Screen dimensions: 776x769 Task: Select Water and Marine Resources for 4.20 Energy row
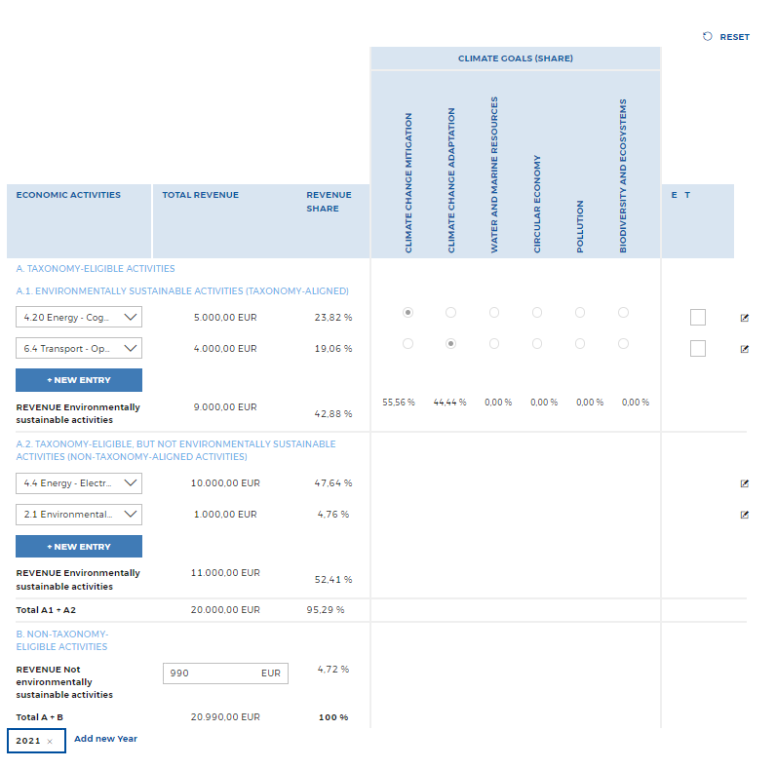pos(494,312)
